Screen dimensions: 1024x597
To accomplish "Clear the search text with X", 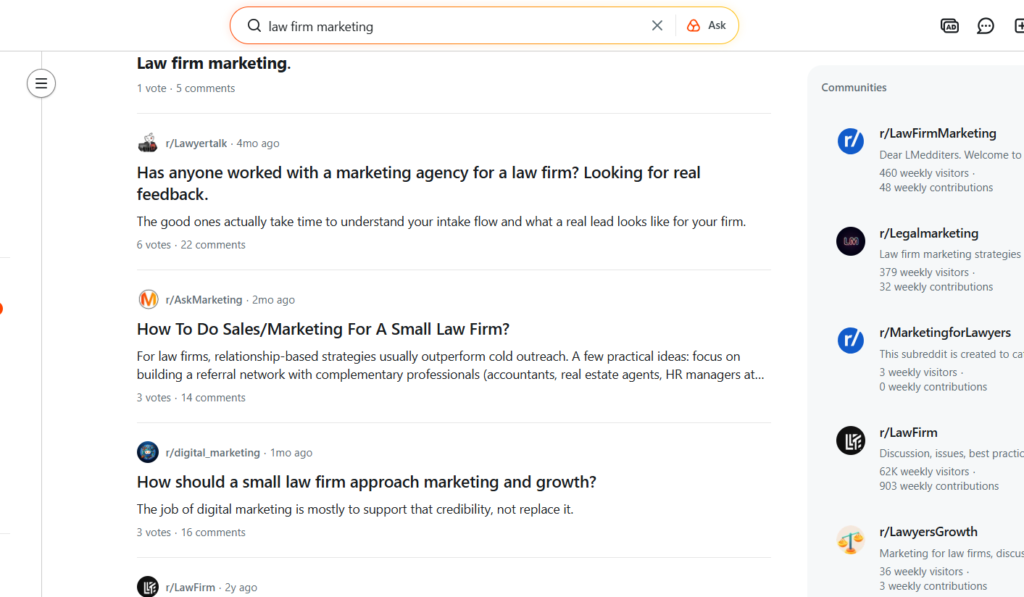I will 657,26.
